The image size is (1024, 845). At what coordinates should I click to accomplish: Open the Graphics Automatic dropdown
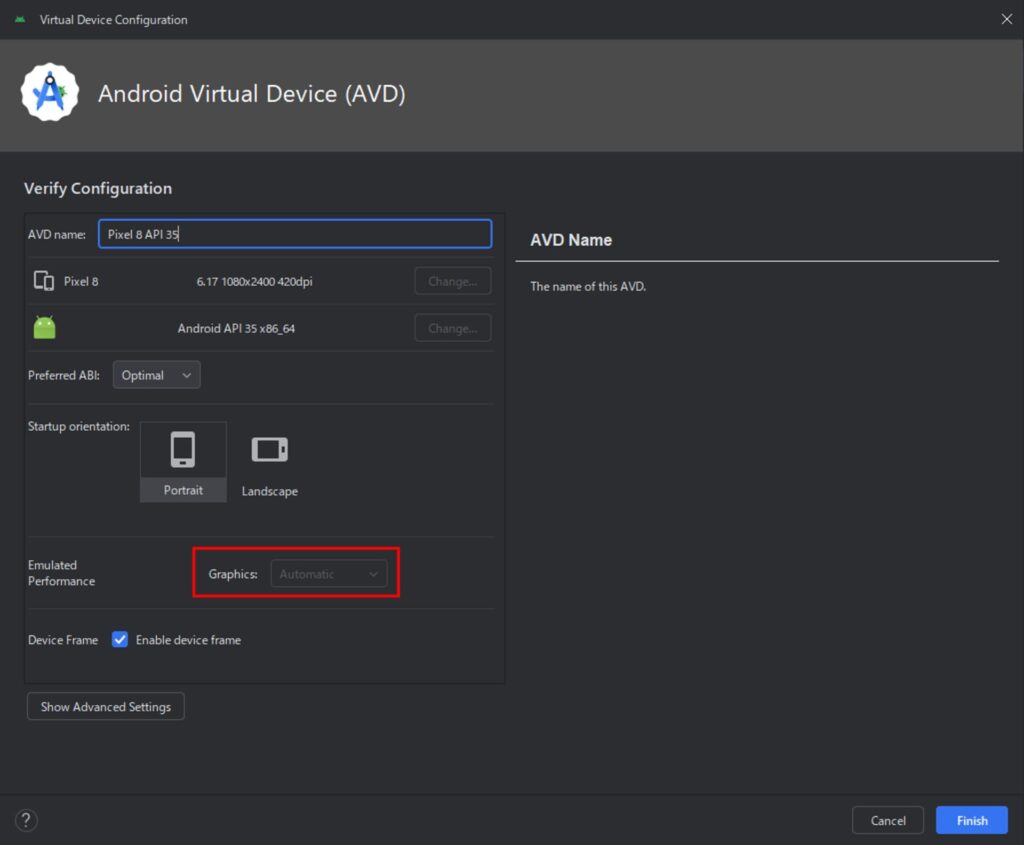click(328, 574)
